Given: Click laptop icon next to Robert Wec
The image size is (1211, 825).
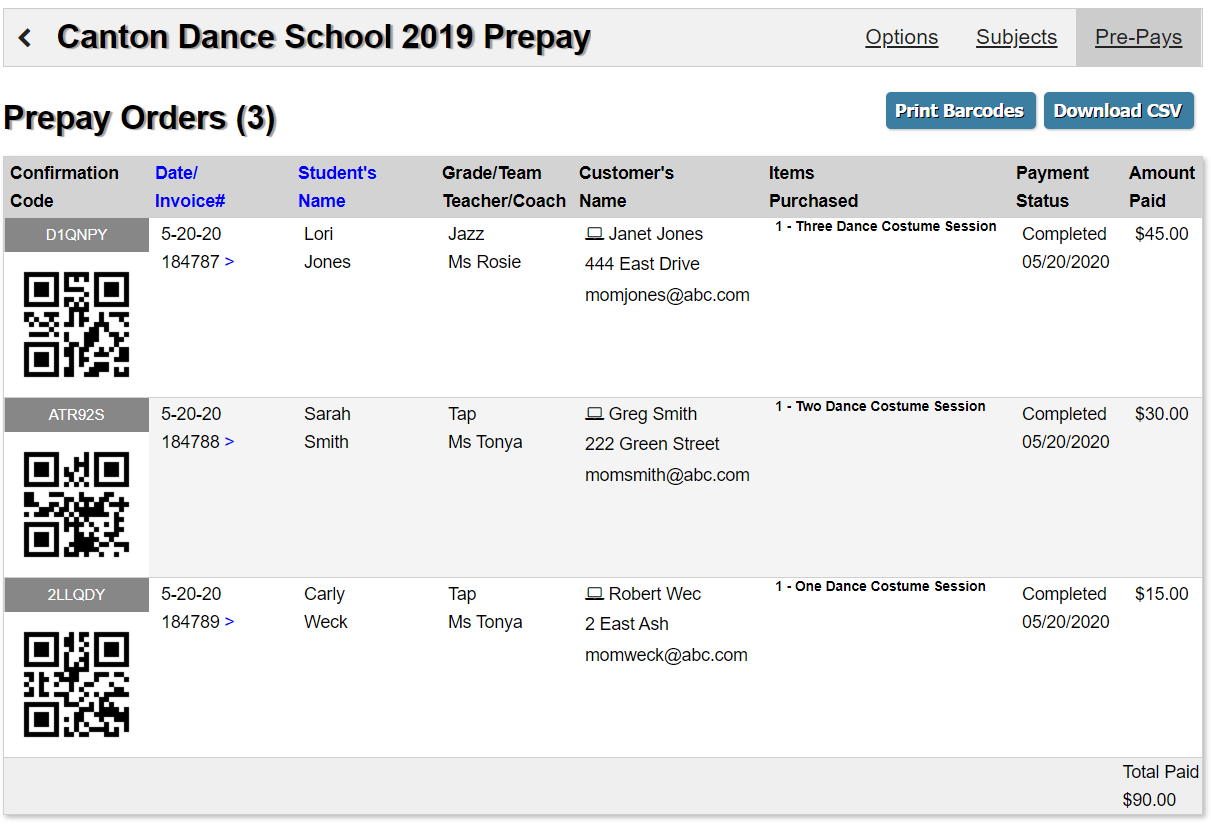Looking at the screenshot, I should [594, 594].
